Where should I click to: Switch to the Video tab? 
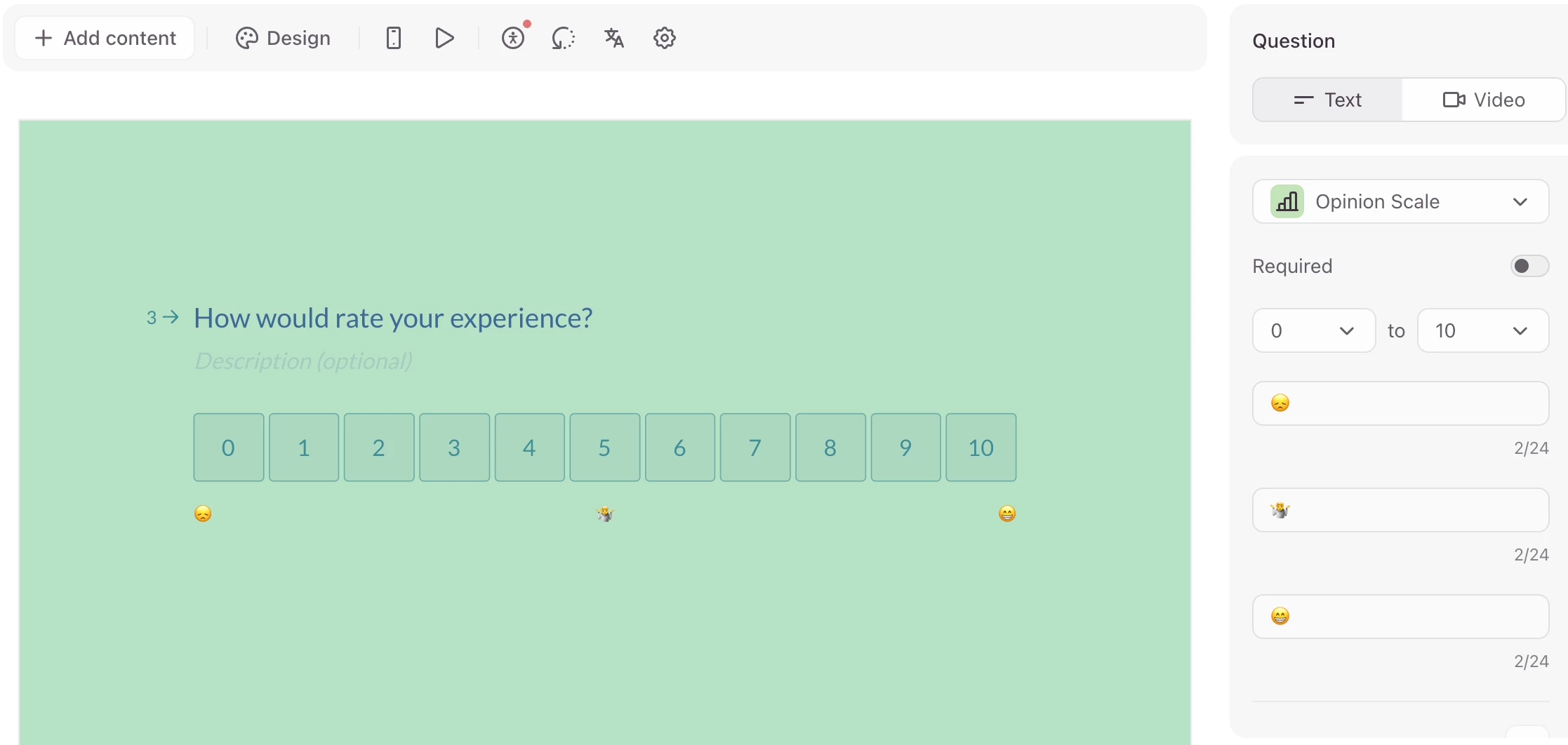coord(1483,100)
